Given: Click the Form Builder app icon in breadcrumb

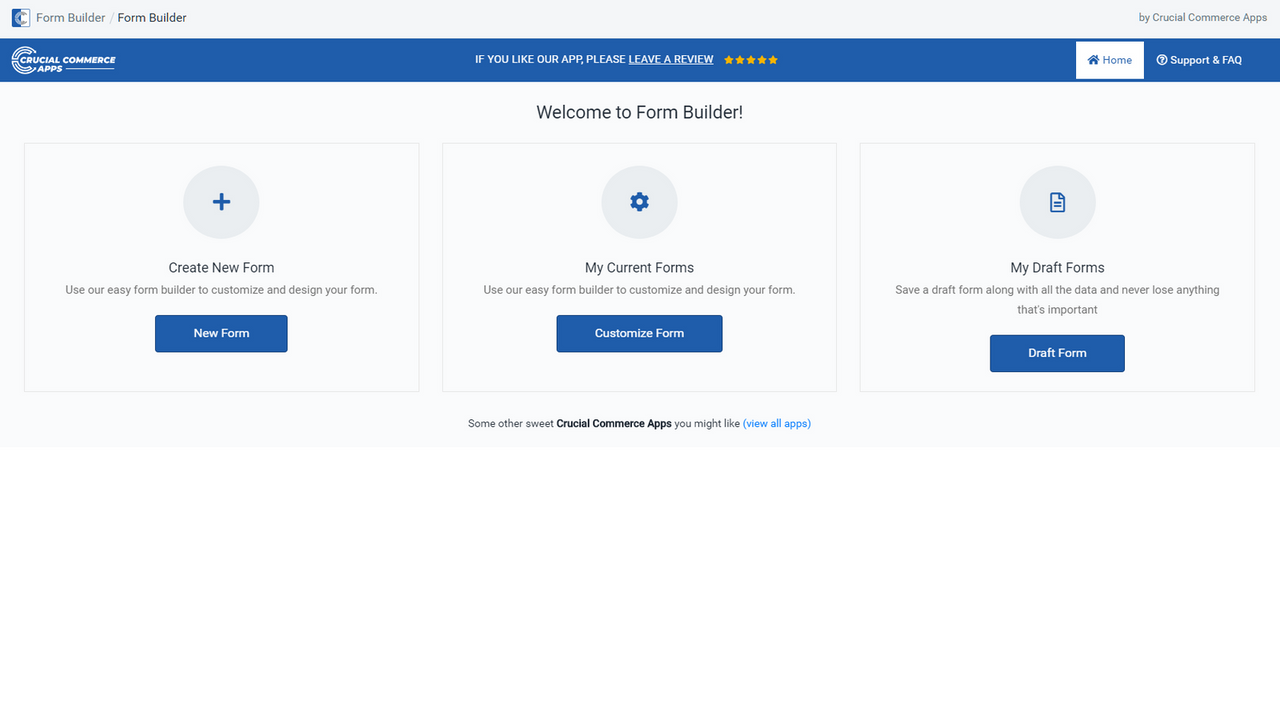Looking at the screenshot, I should (21, 17).
